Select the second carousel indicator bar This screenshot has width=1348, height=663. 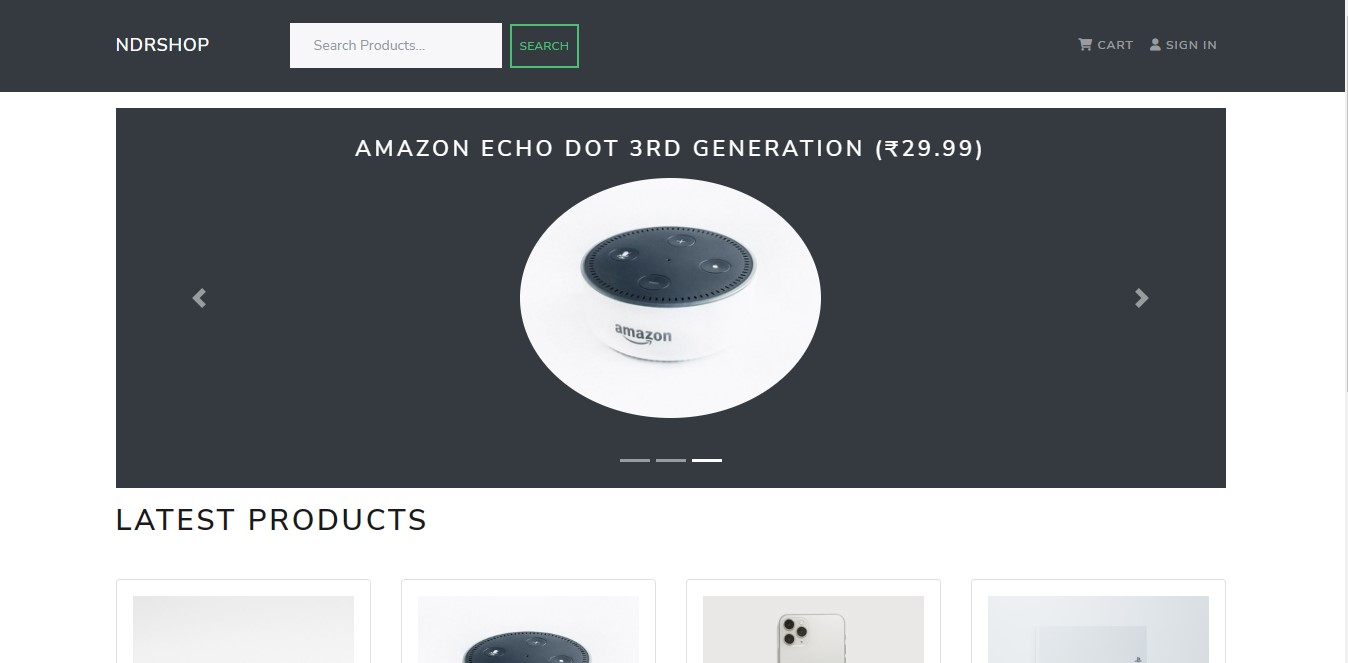click(671, 460)
